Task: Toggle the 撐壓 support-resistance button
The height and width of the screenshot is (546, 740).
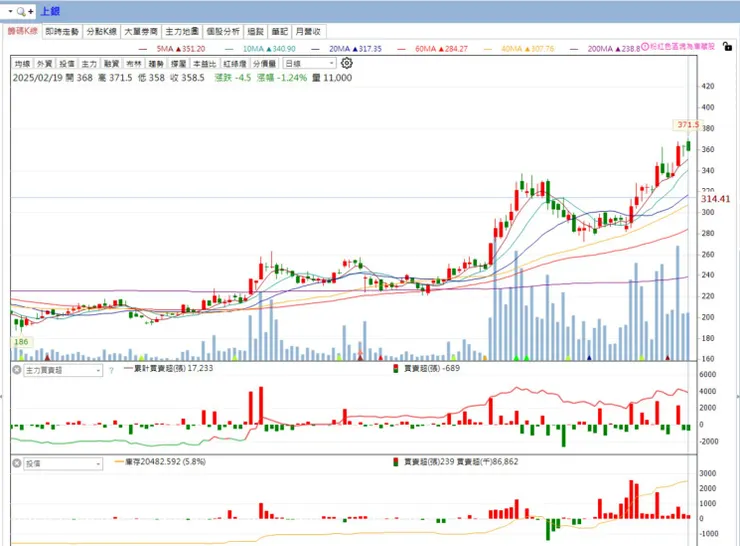Action: coord(178,64)
